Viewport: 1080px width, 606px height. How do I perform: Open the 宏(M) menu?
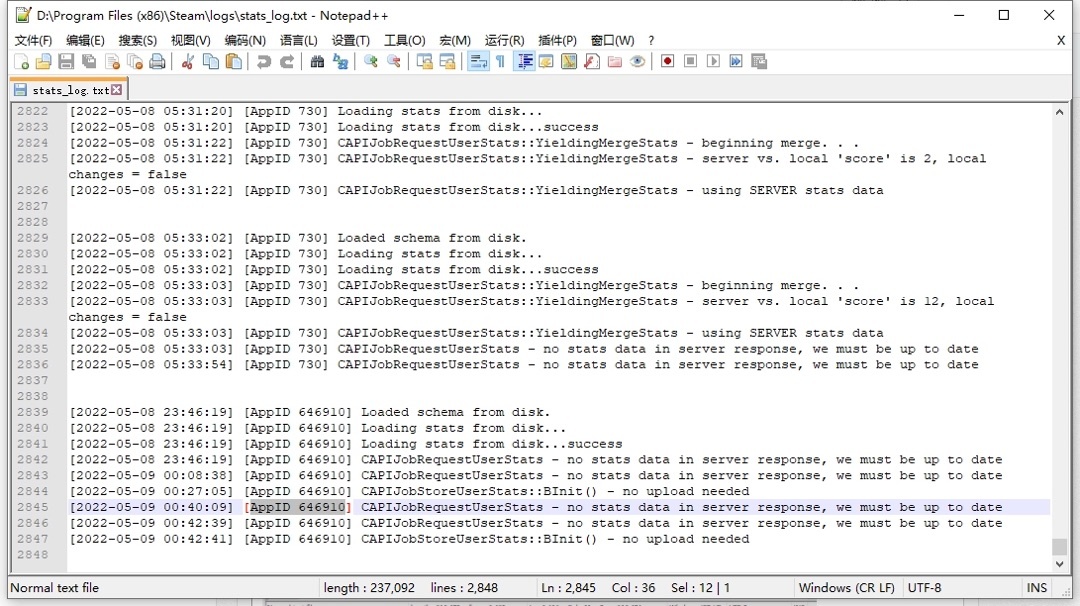coord(455,41)
